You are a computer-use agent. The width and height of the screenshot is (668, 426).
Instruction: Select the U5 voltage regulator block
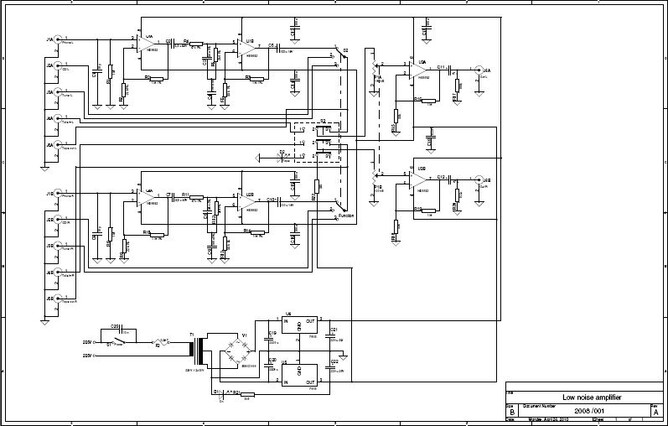[x=299, y=371]
